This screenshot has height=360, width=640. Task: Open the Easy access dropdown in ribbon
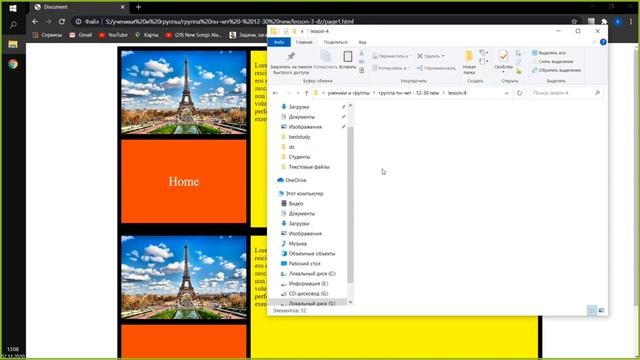pyautogui.click(x=484, y=62)
